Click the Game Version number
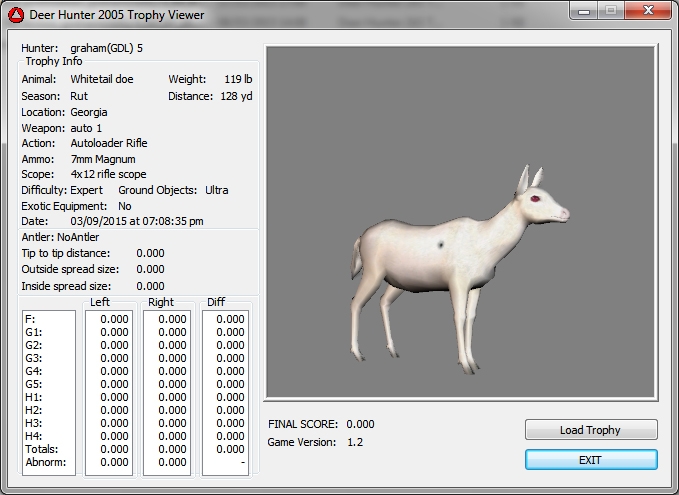 click(x=354, y=442)
